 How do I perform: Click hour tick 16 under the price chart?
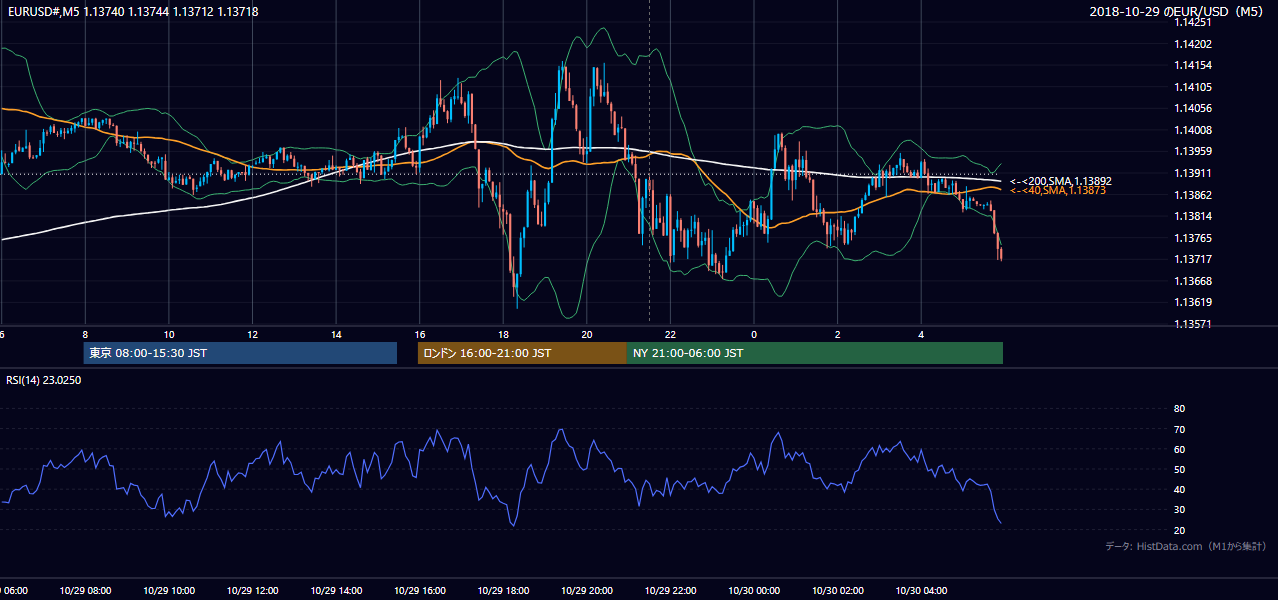click(420, 335)
